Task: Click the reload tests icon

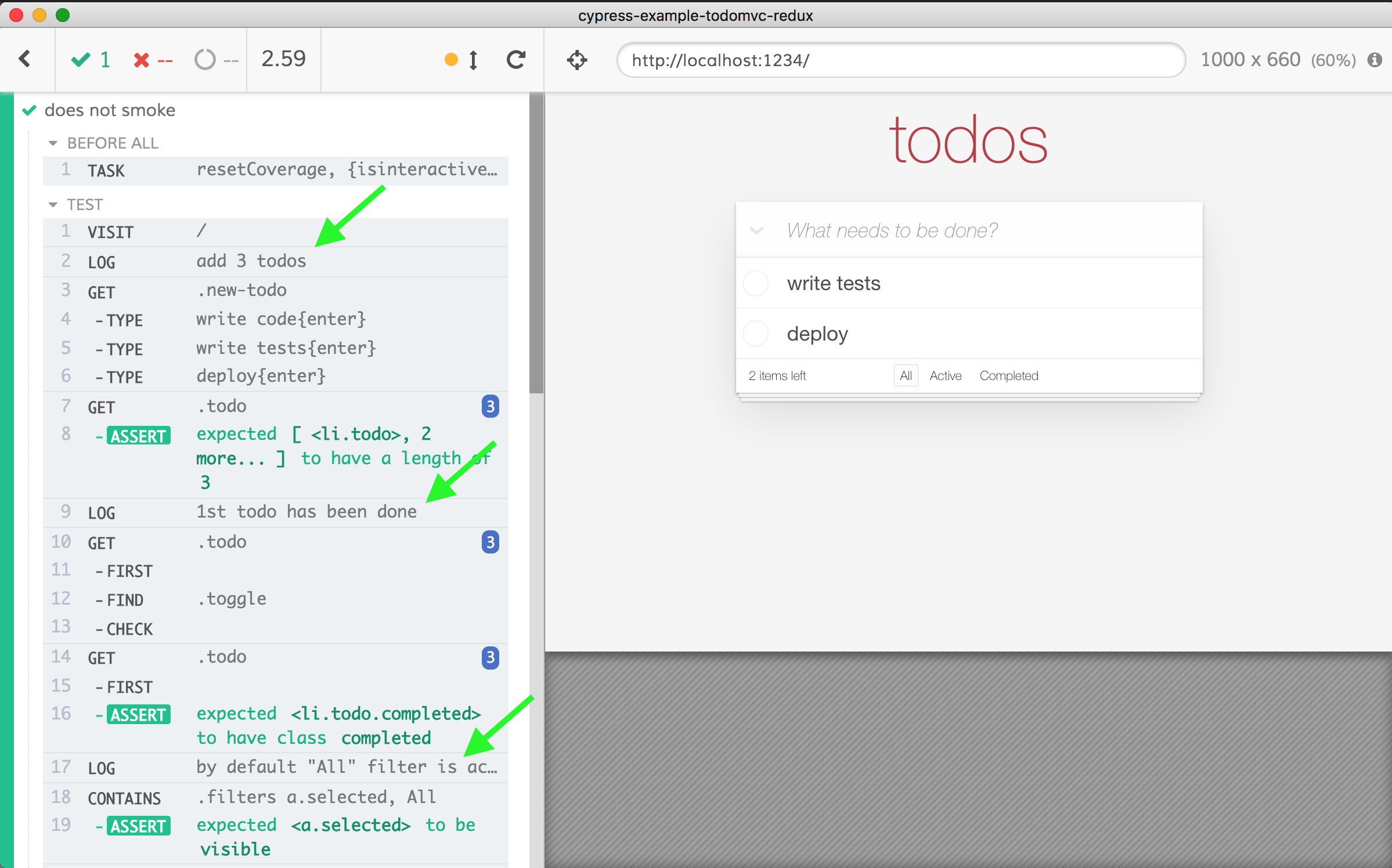Action: click(515, 60)
